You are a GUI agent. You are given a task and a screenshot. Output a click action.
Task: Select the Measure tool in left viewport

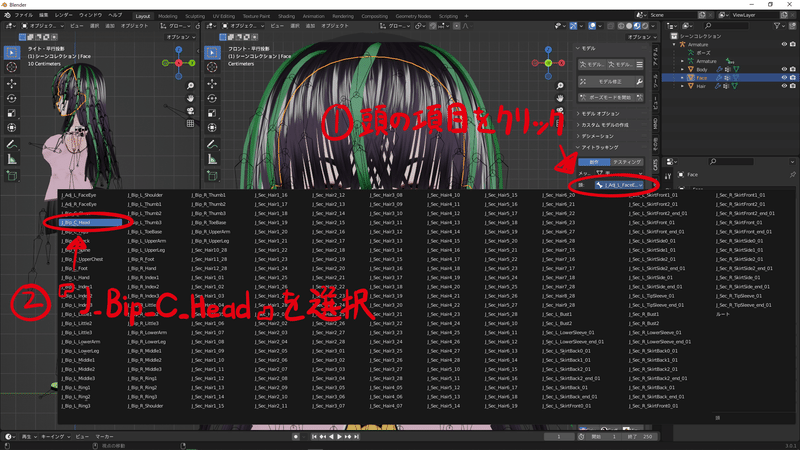click(x=12, y=160)
